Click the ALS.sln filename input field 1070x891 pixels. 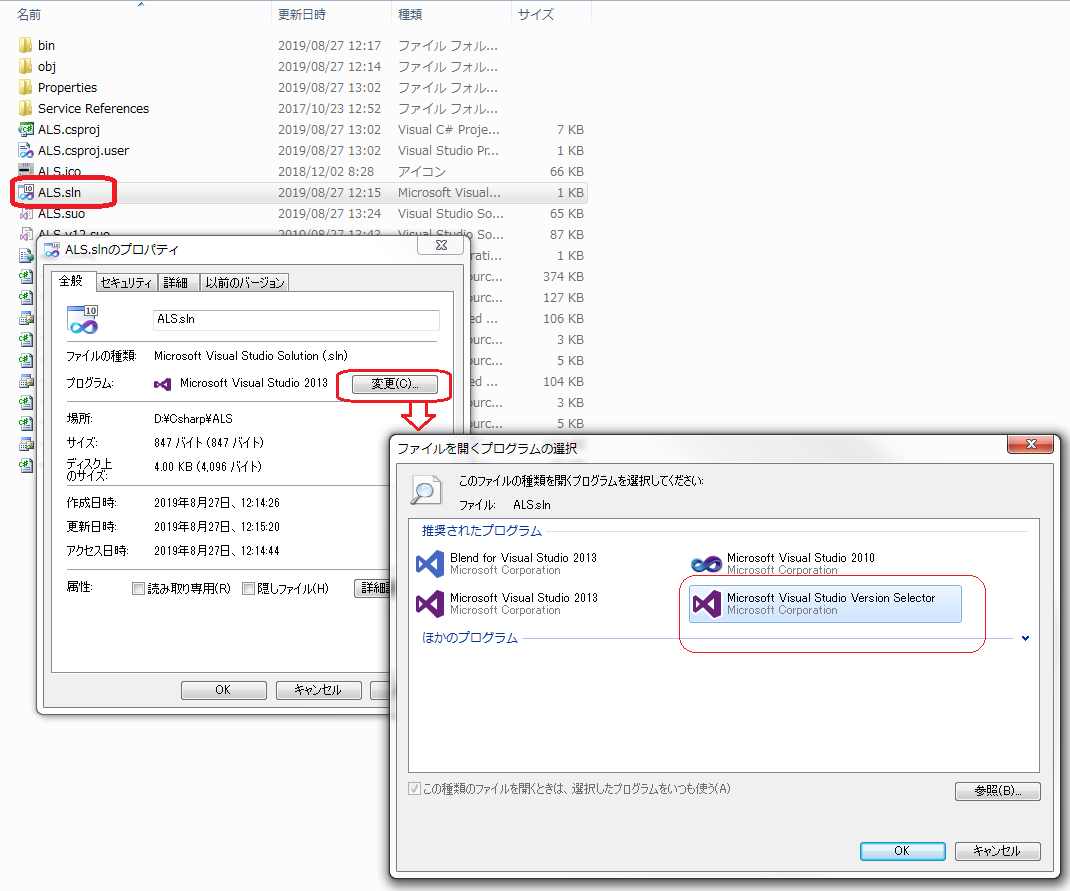click(296, 320)
